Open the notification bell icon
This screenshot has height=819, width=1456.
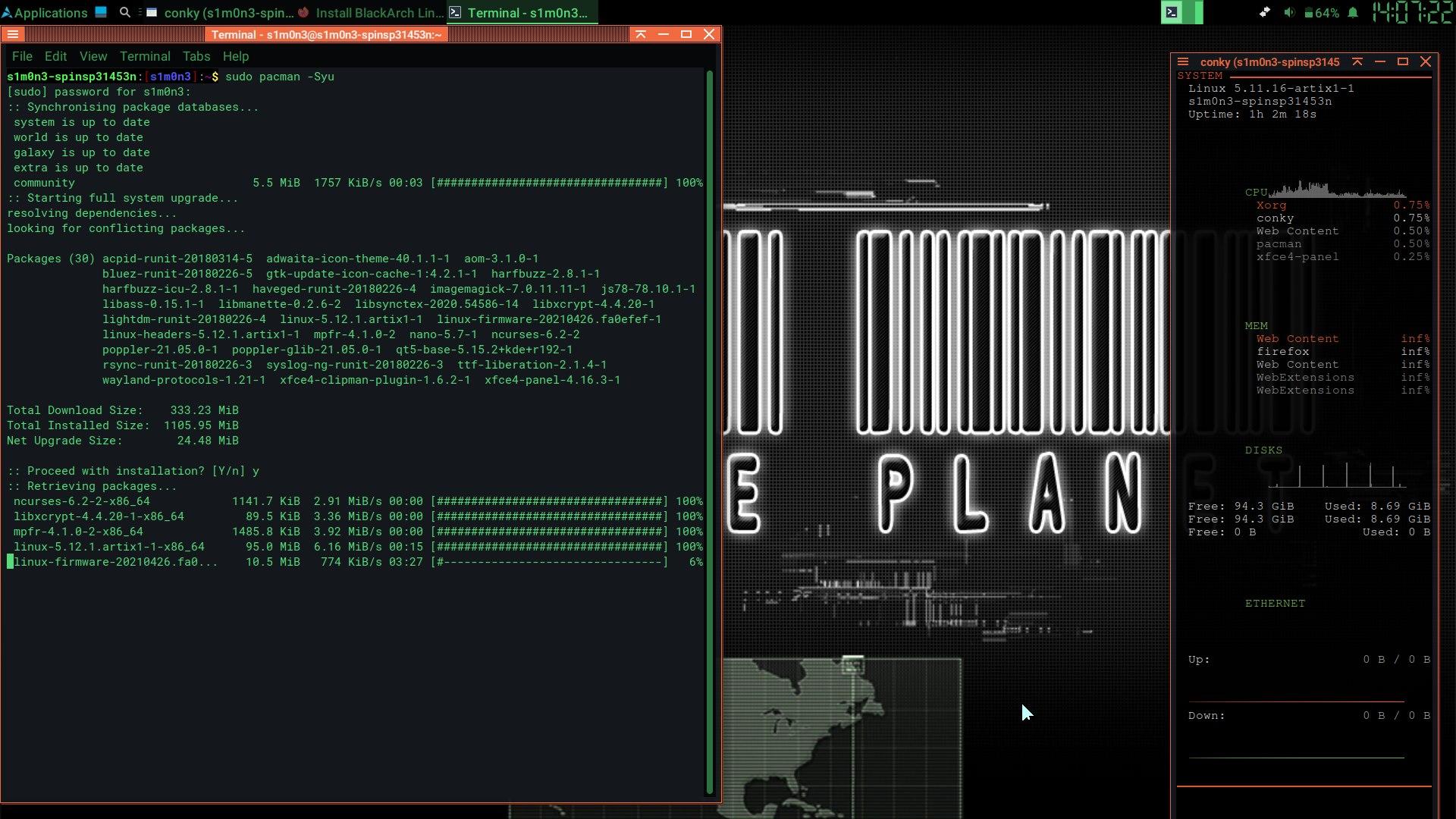click(1353, 13)
